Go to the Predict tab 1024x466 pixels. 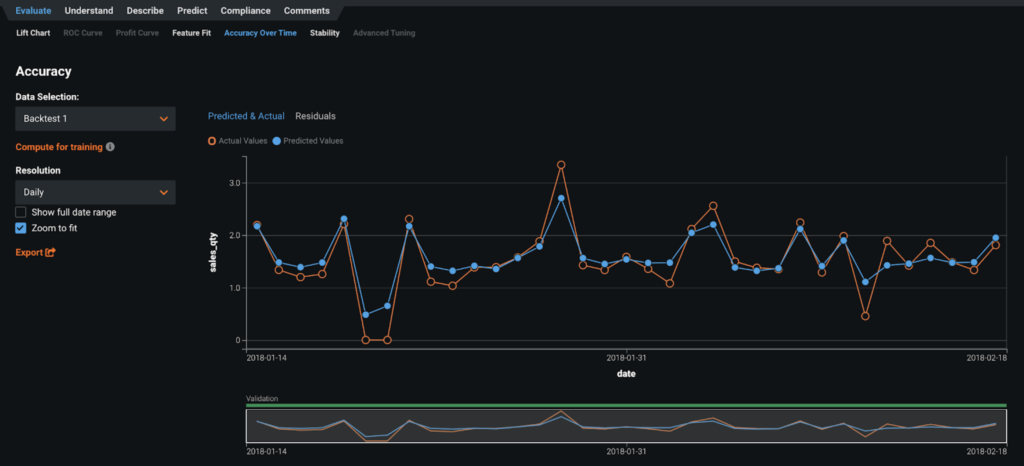pyautogui.click(x=192, y=10)
